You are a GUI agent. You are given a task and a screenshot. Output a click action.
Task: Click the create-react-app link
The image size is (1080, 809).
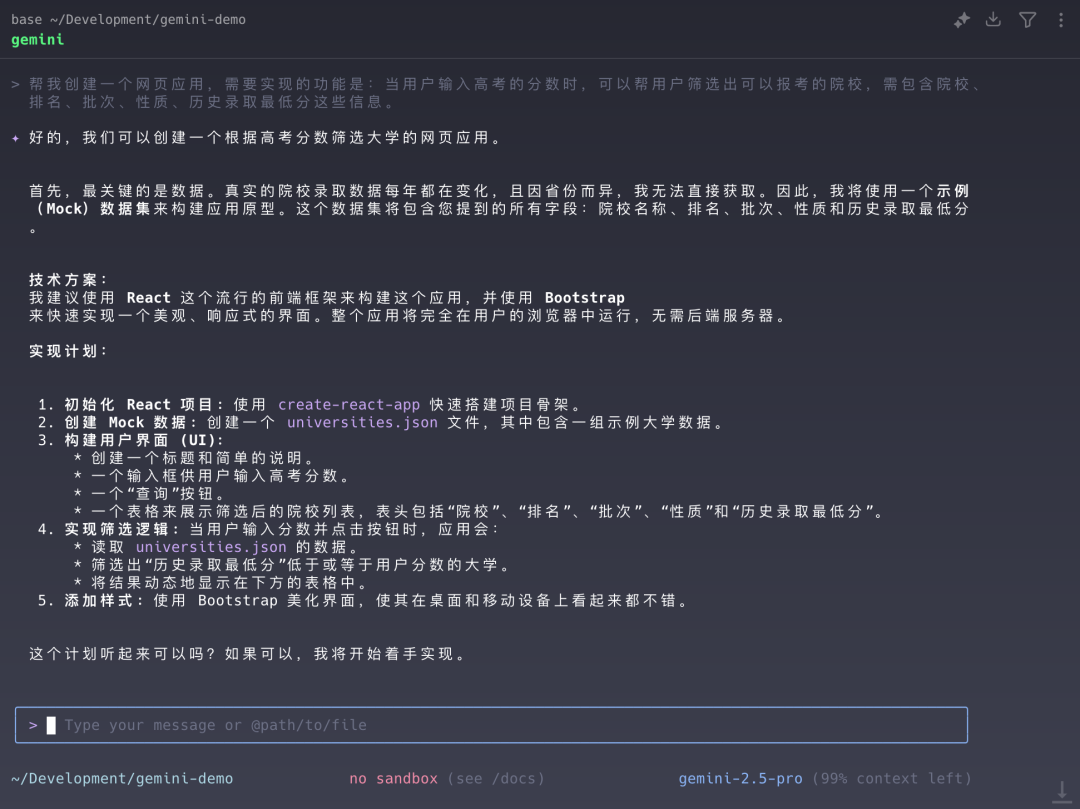(349, 404)
